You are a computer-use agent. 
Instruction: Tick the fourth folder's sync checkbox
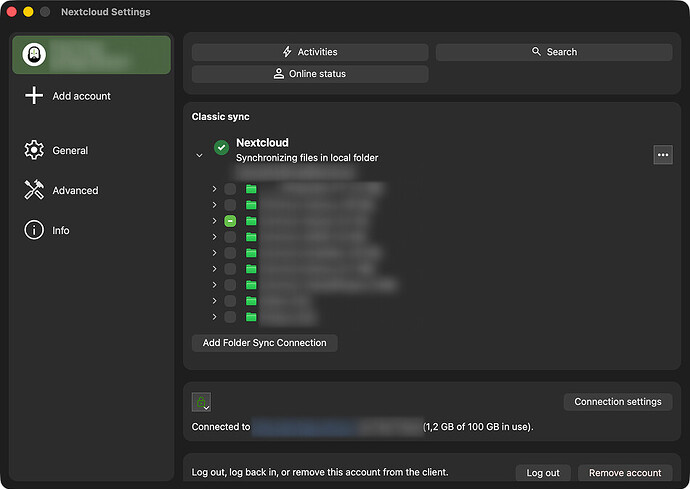click(230, 237)
